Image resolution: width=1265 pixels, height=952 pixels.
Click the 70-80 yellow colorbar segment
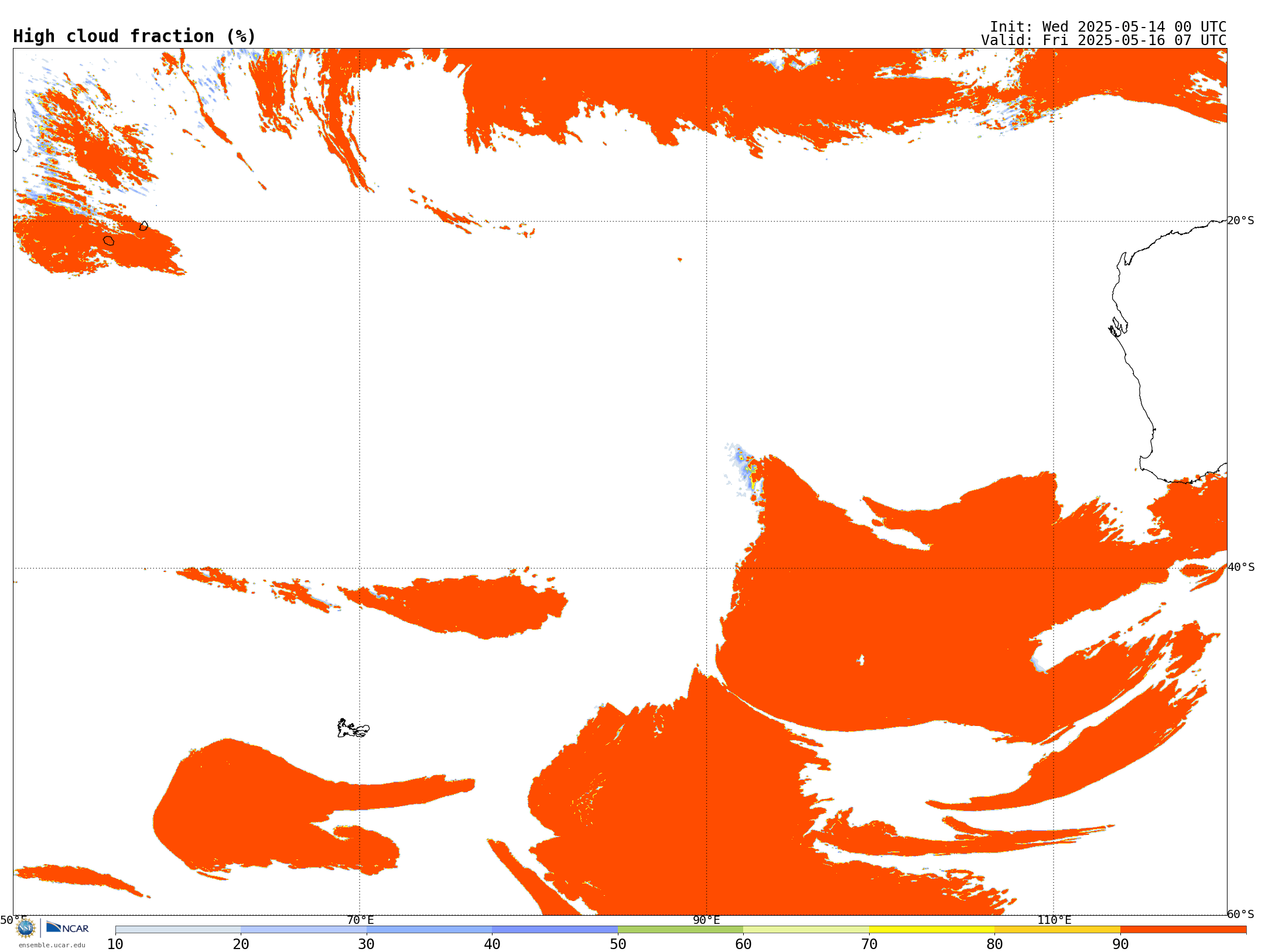pyautogui.click(x=932, y=930)
